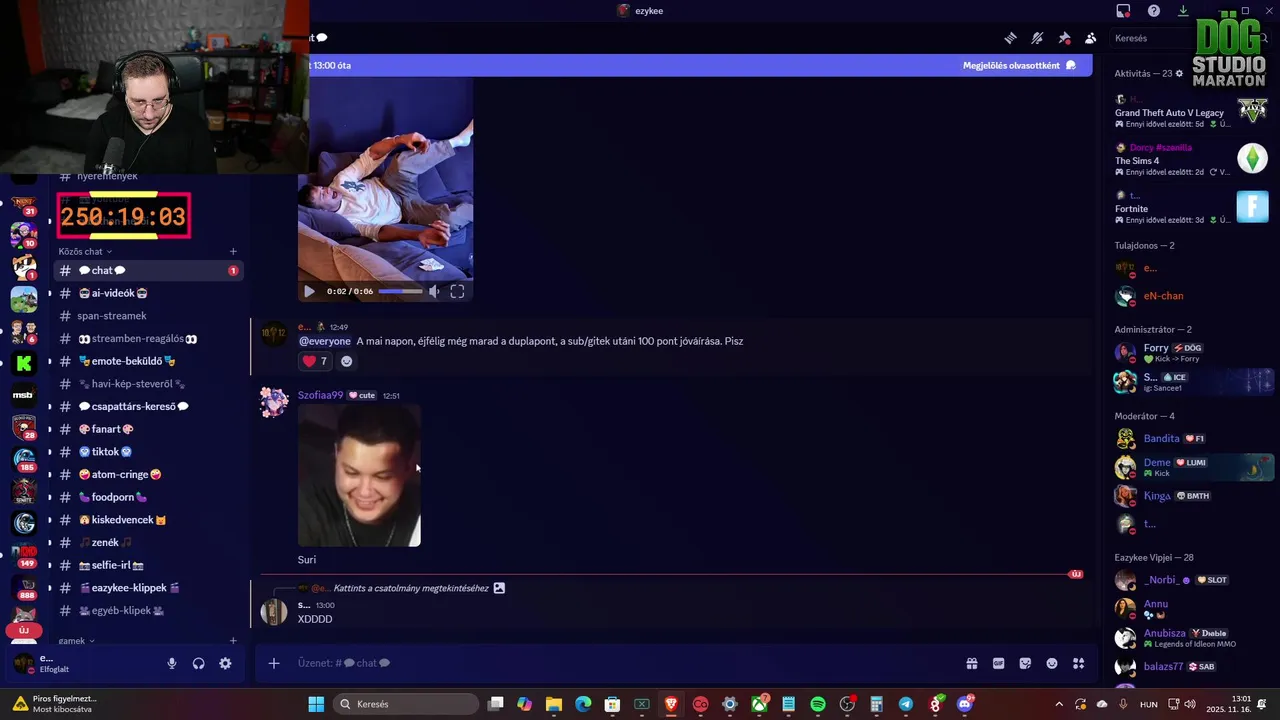Click the Windows Start button
The width and height of the screenshot is (1280, 720).
click(x=316, y=704)
